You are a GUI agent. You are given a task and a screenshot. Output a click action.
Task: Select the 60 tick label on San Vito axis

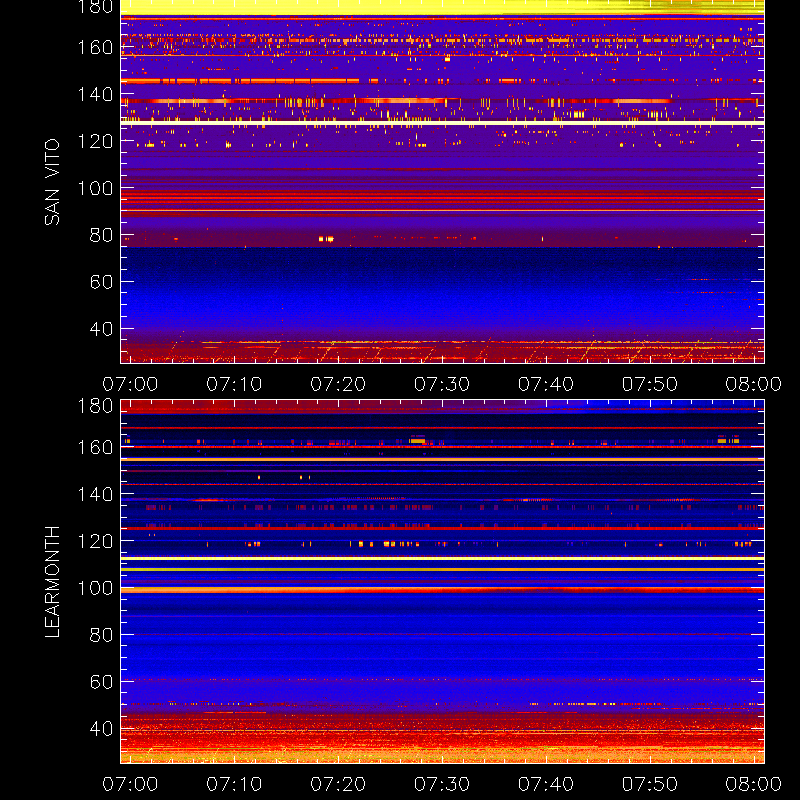click(101, 282)
